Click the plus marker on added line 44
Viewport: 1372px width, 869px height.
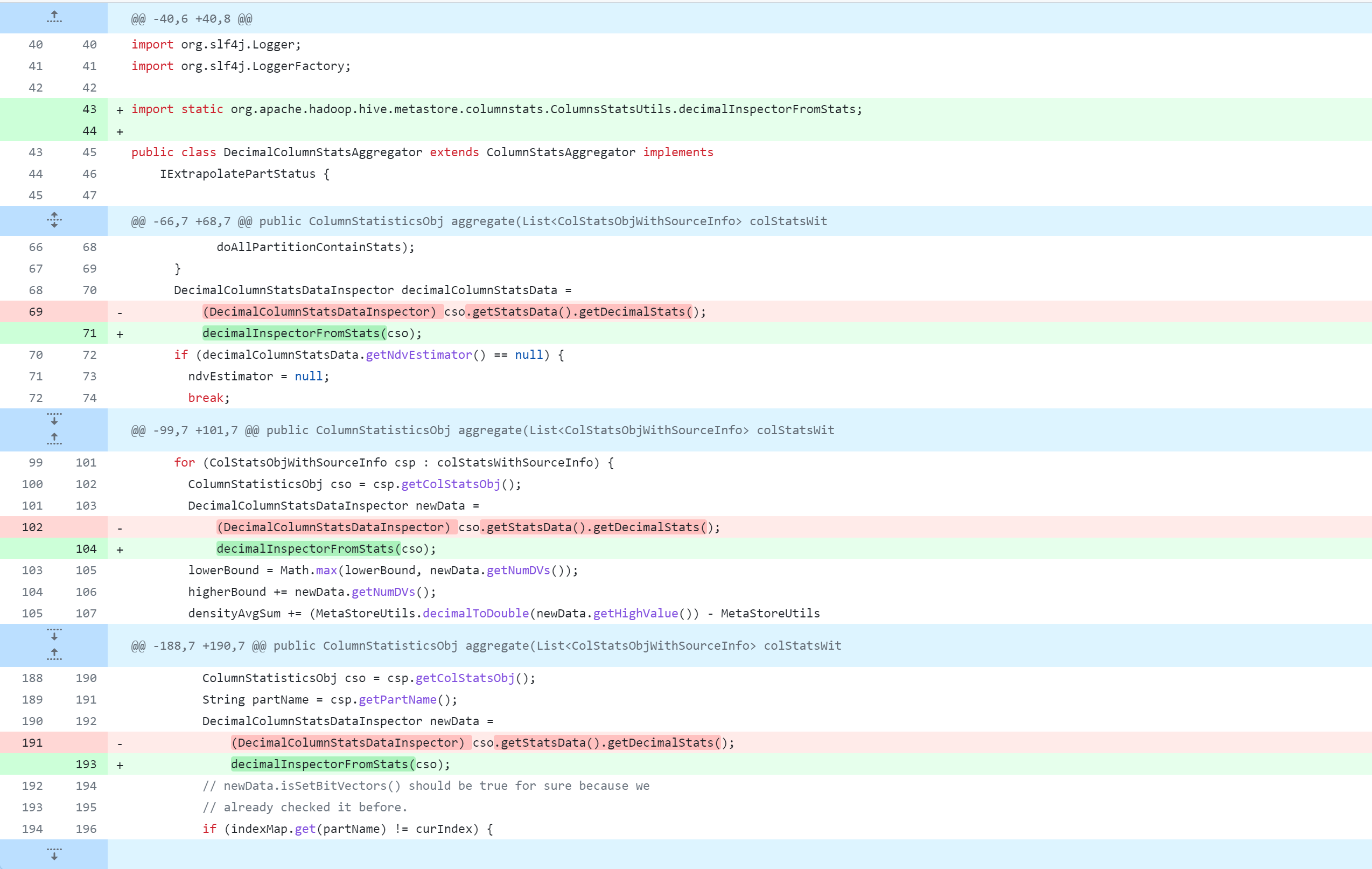tap(120, 131)
